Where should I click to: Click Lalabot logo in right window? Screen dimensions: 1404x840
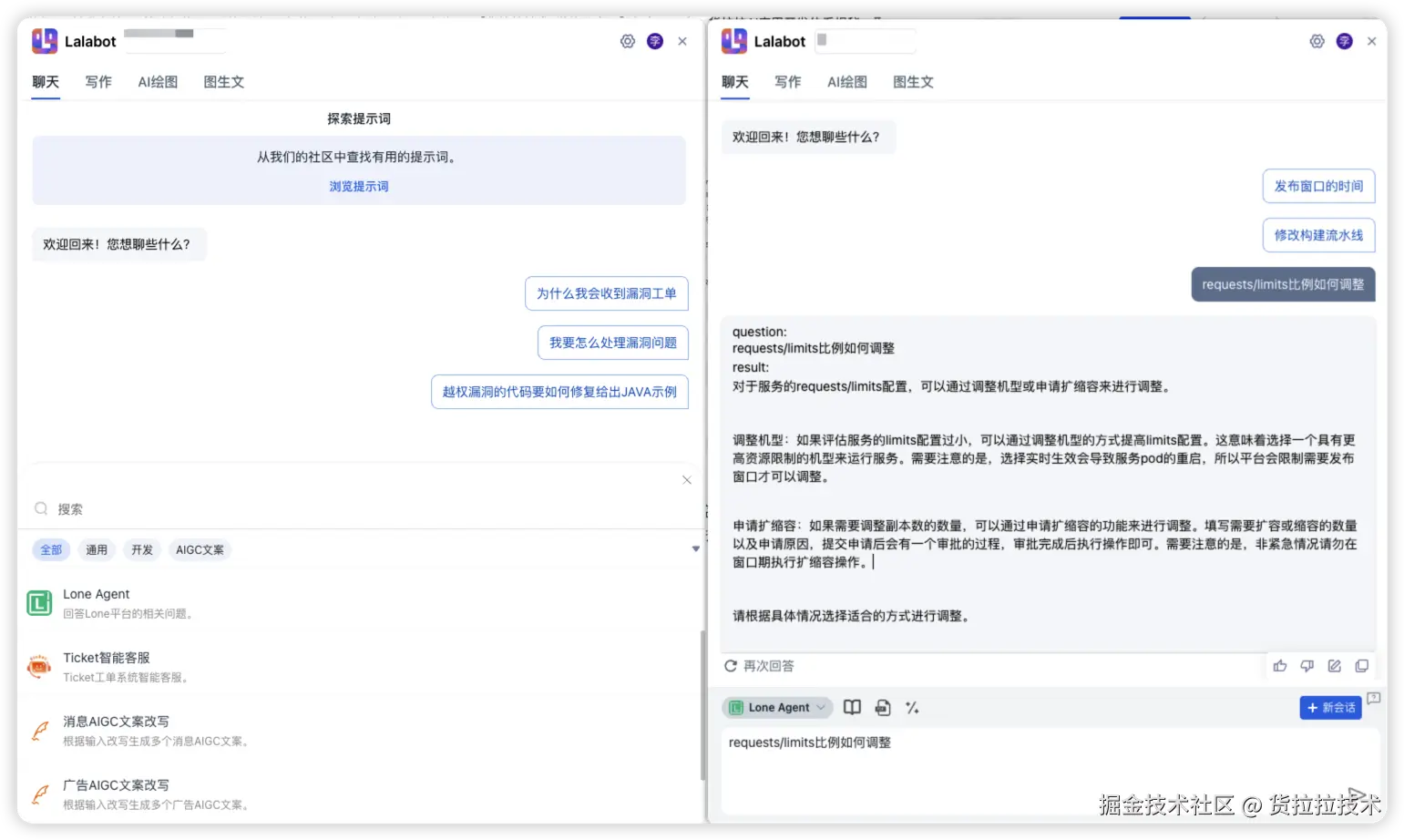tap(733, 41)
